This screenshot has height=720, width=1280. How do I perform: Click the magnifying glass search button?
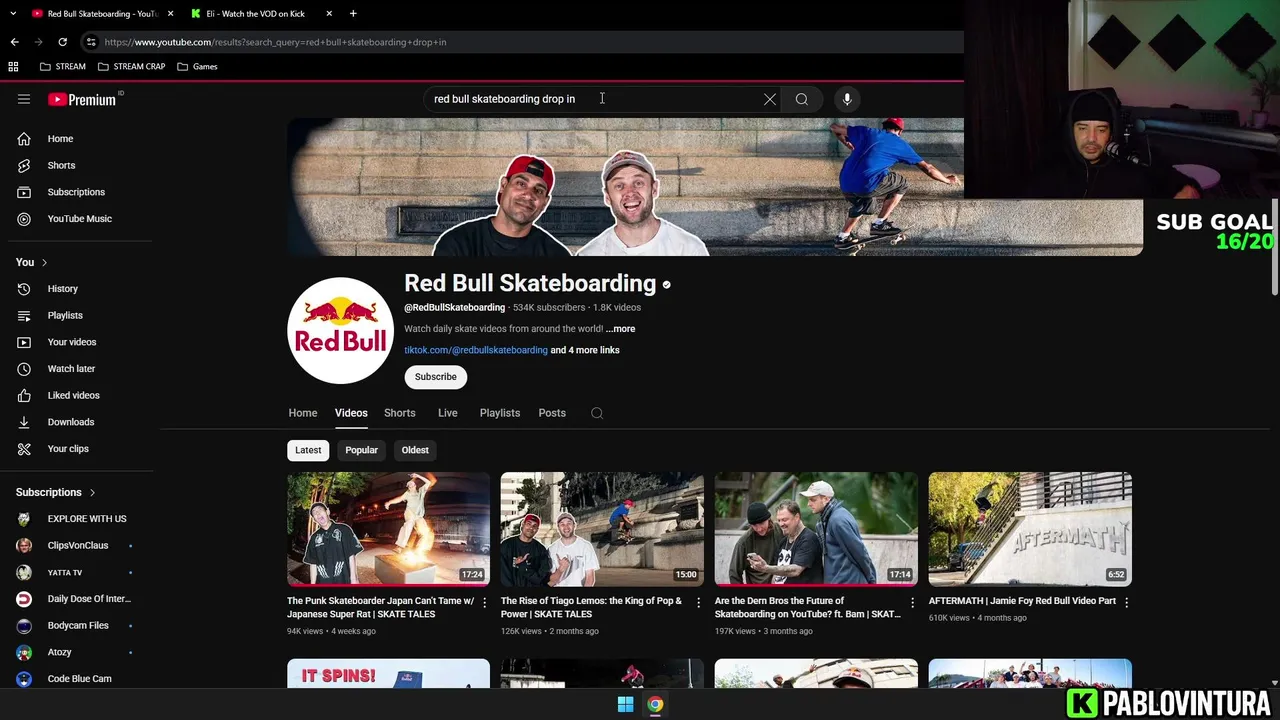click(x=802, y=99)
